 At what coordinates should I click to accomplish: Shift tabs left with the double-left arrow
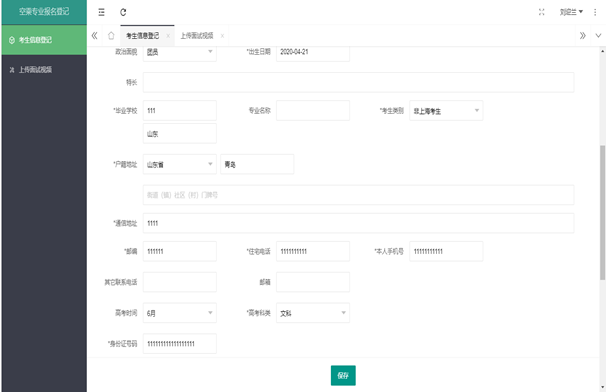coord(94,36)
